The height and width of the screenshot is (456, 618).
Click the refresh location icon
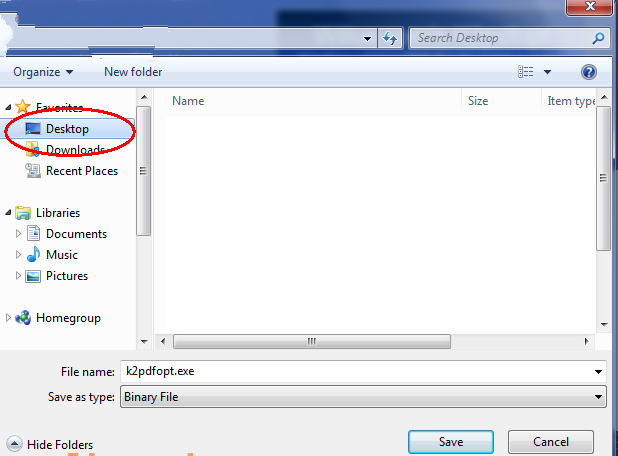pos(390,38)
